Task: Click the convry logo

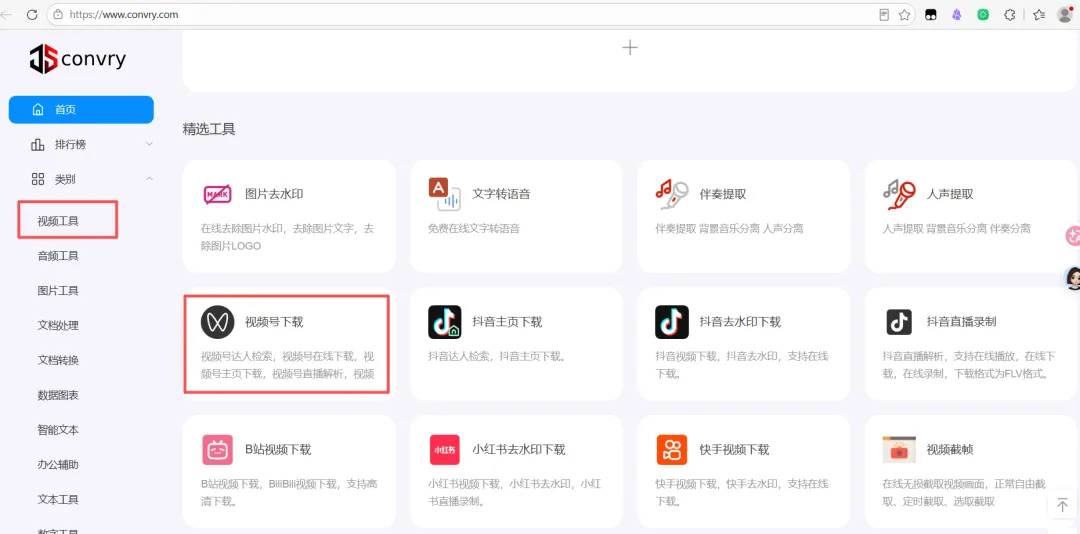Action: [x=78, y=59]
